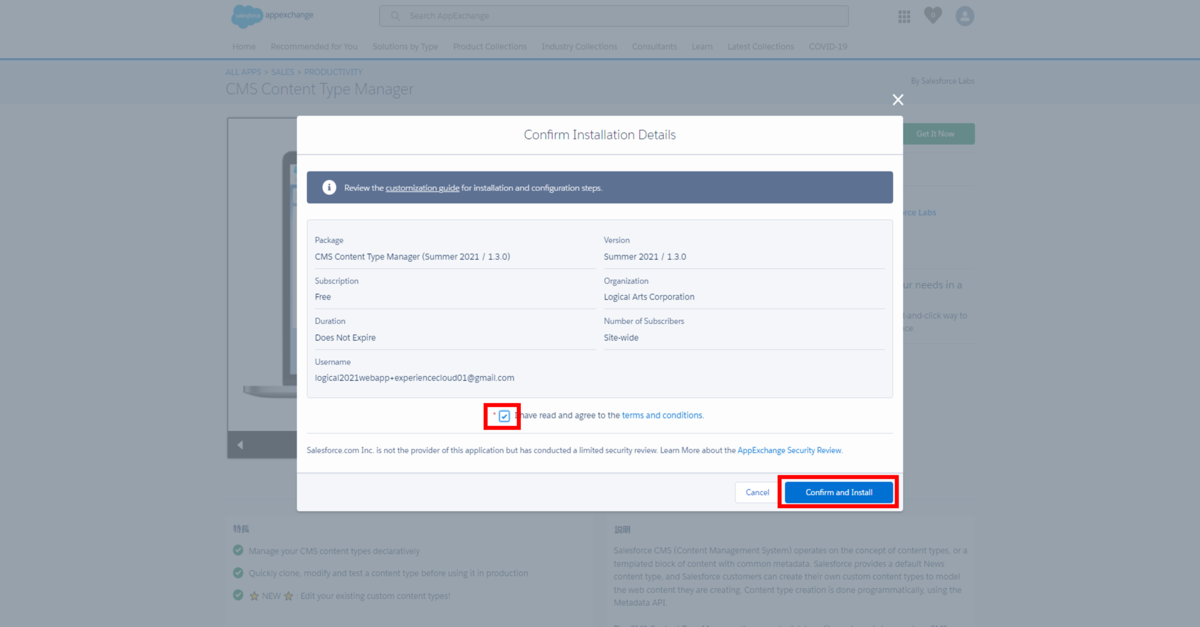Open Product Collections menu

tap(490, 47)
